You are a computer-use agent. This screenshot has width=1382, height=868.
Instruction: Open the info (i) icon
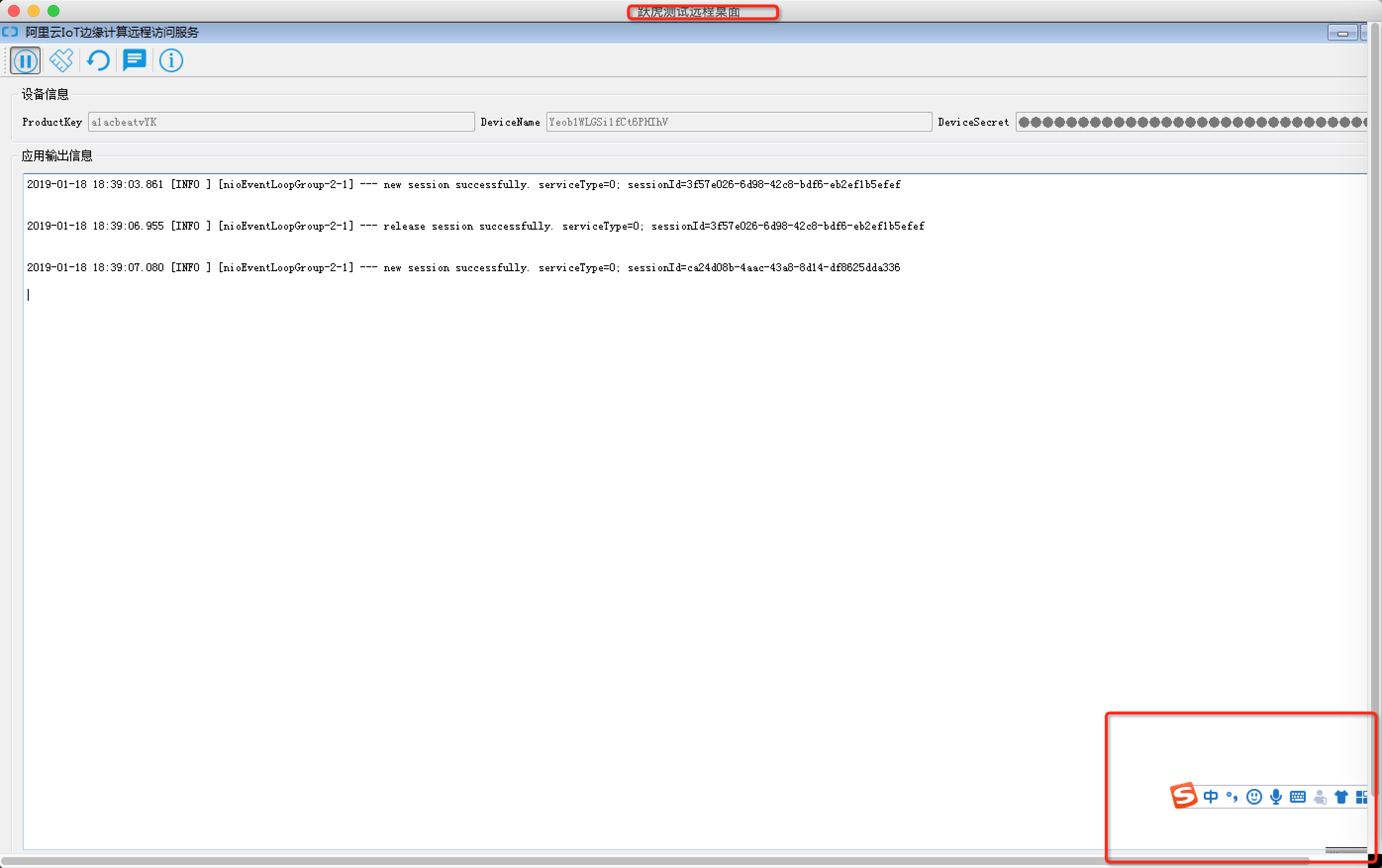click(171, 61)
